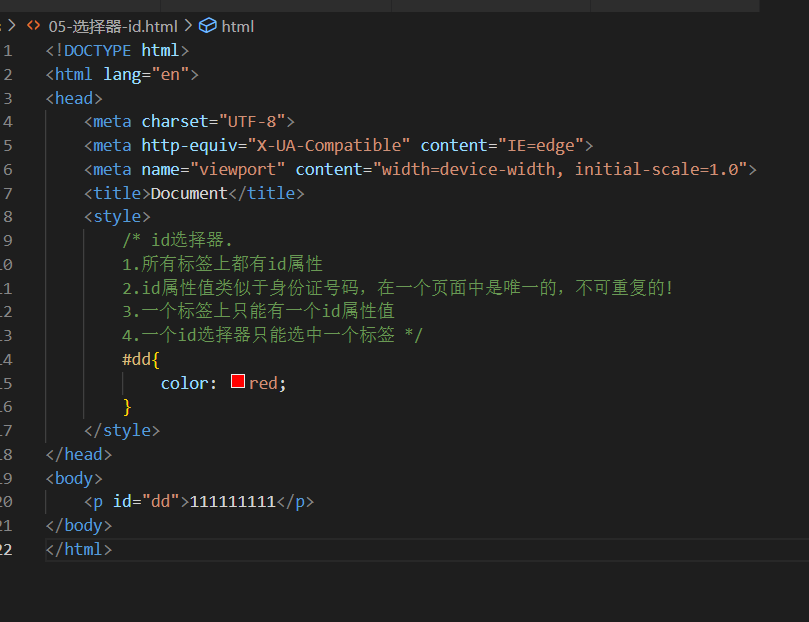Place cursor in the 111111111 paragraph text
The width and height of the screenshot is (809, 622).
click(232, 502)
